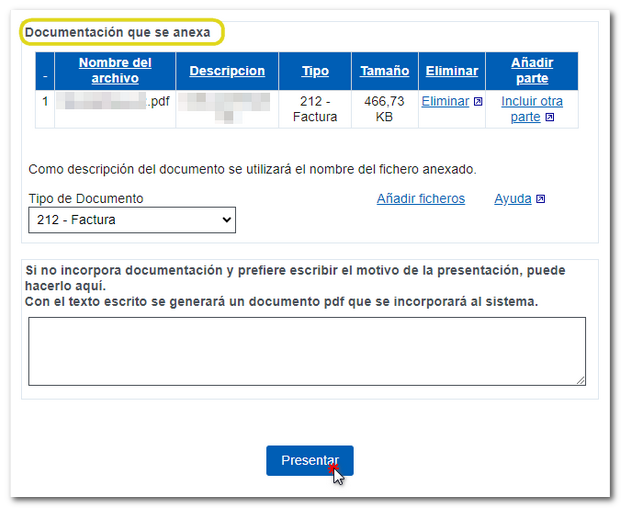Click the Documentación que se anexa heading
This screenshot has height=508, width=621.
118,32
